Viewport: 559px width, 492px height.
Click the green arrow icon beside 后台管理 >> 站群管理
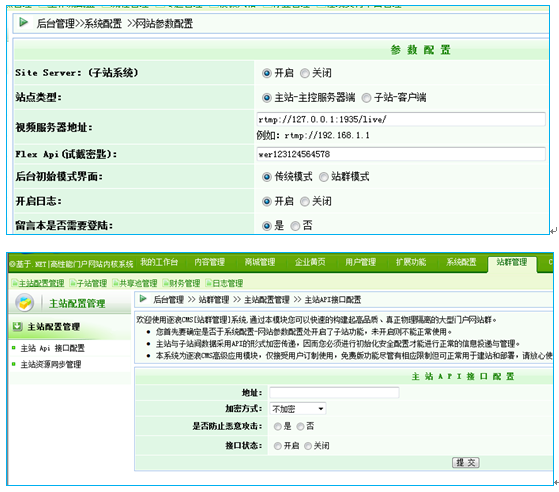[x=143, y=298]
